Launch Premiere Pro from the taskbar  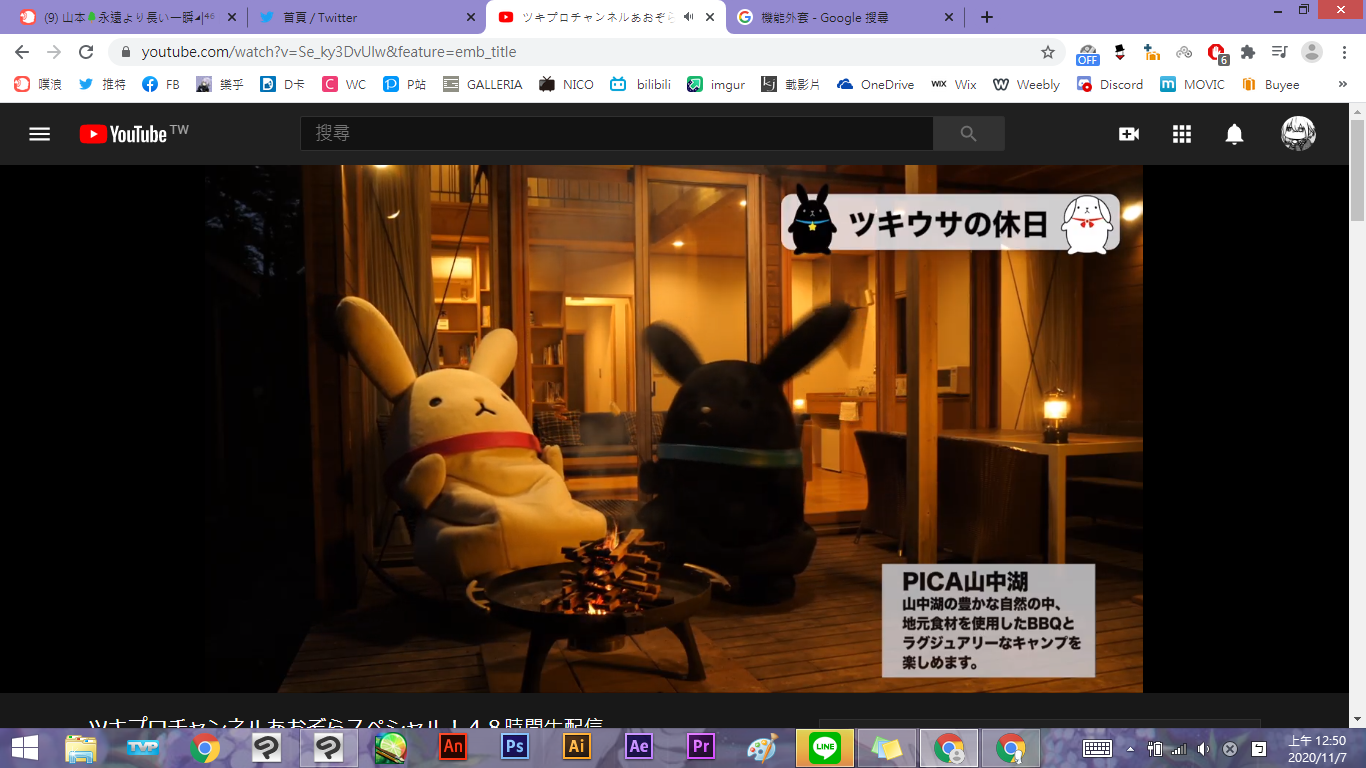(701, 748)
